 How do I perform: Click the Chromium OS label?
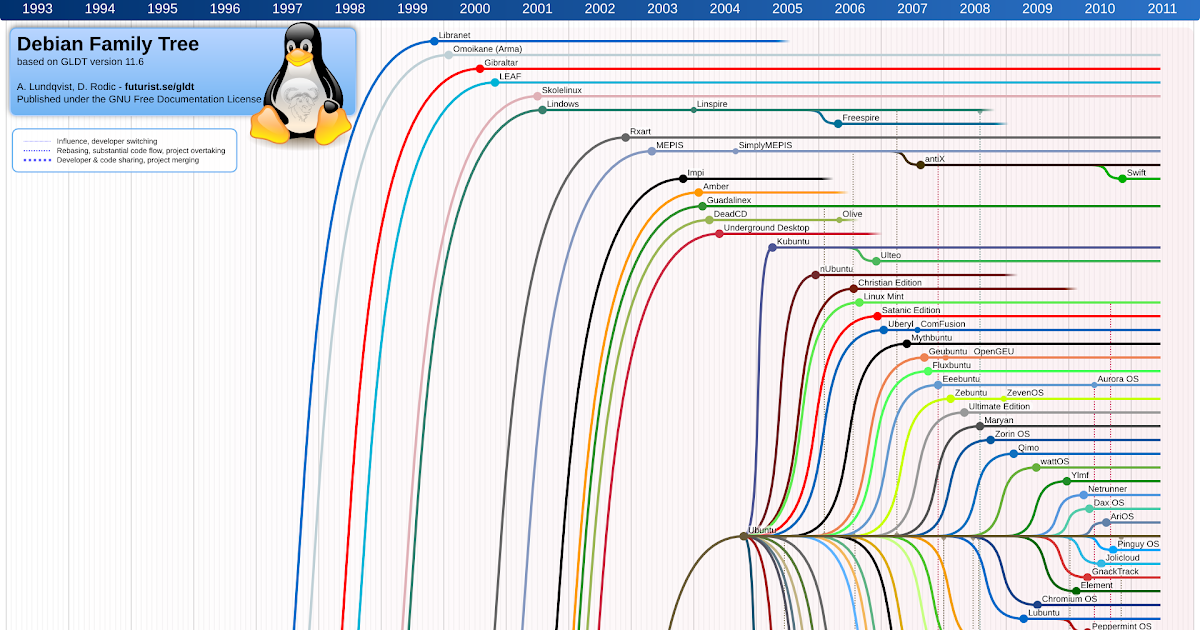pos(1069,599)
